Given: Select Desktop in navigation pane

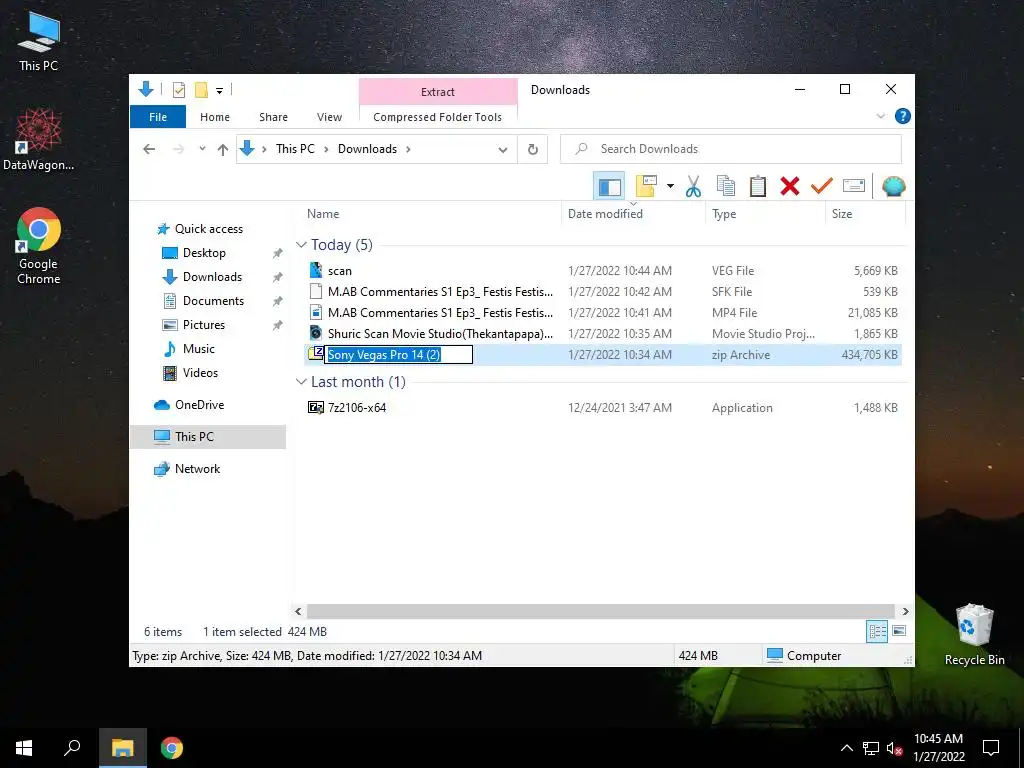Looking at the screenshot, I should click(x=204, y=253).
